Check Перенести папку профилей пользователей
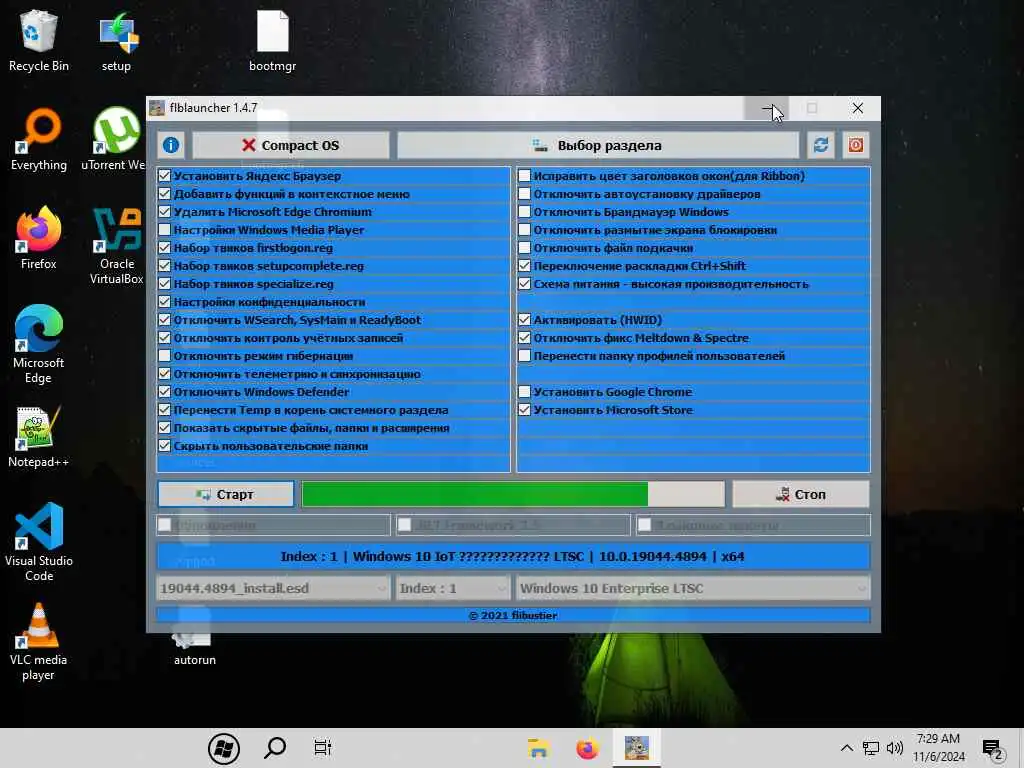1024x768 pixels. (524, 356)
